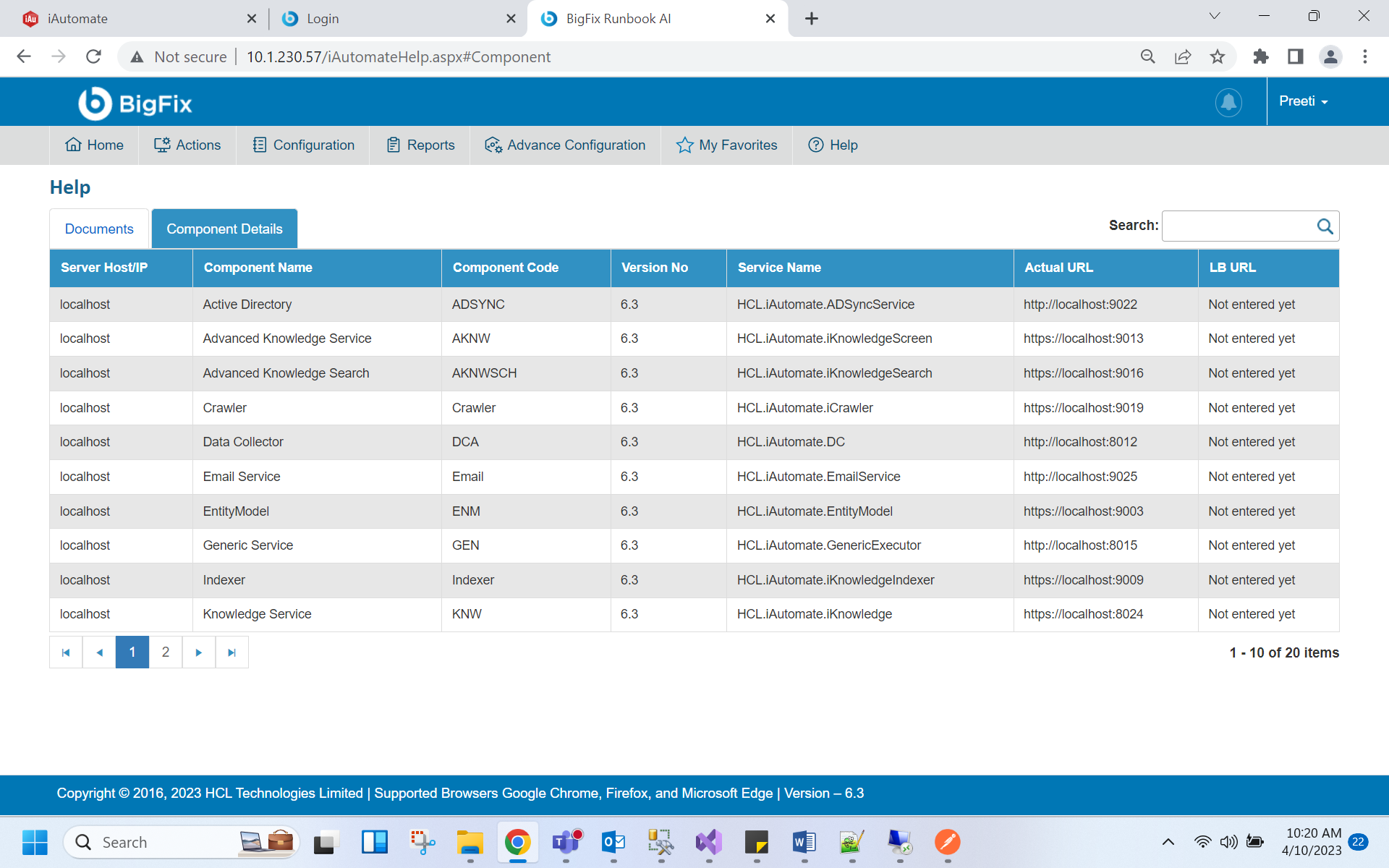Bookmark this page with star icon
The image size is (1389, 868).
click(1218, 56)
